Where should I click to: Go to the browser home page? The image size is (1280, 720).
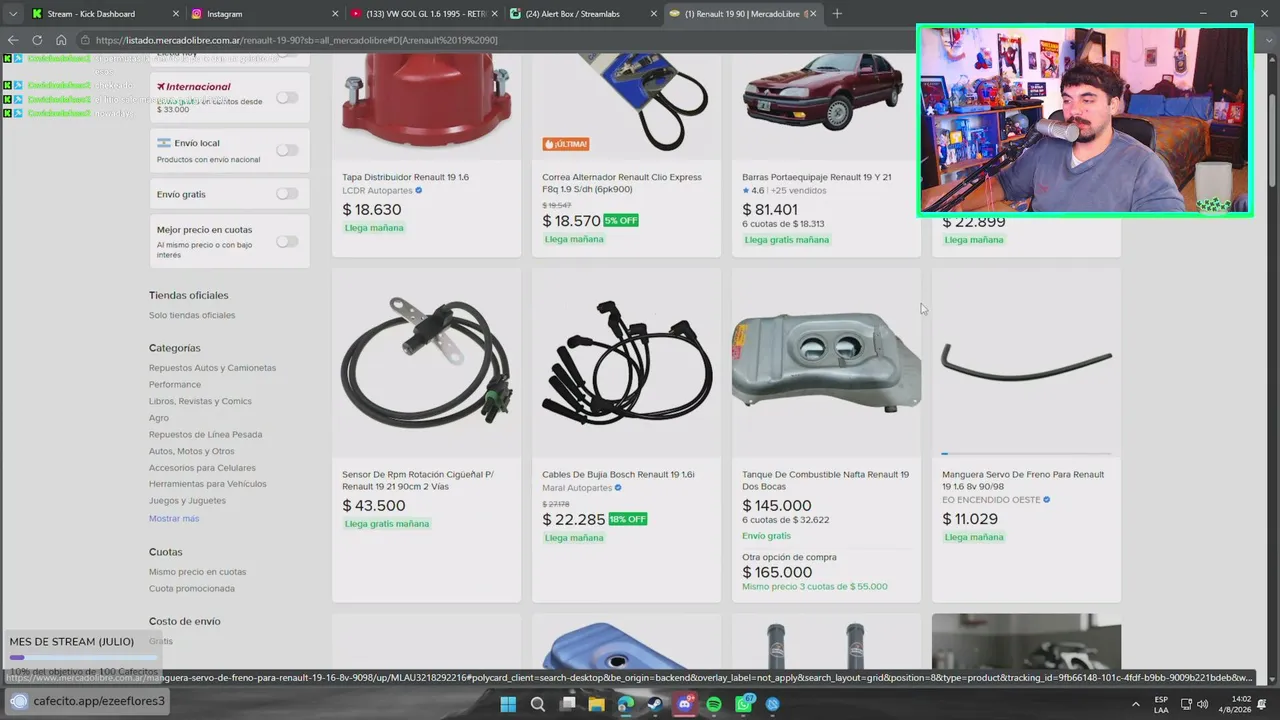[61, 40]
